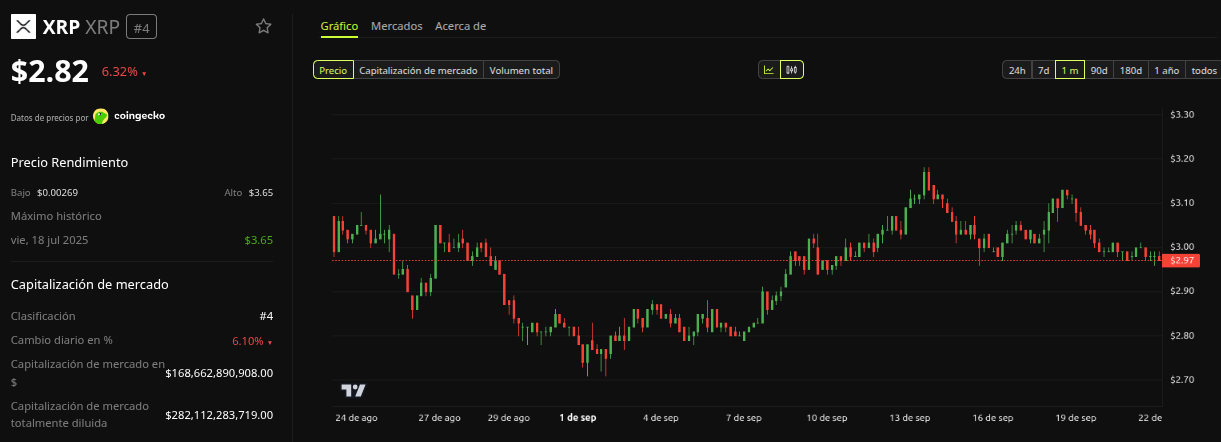Click the $3.20 price axis label

(x=1182, y=159)
